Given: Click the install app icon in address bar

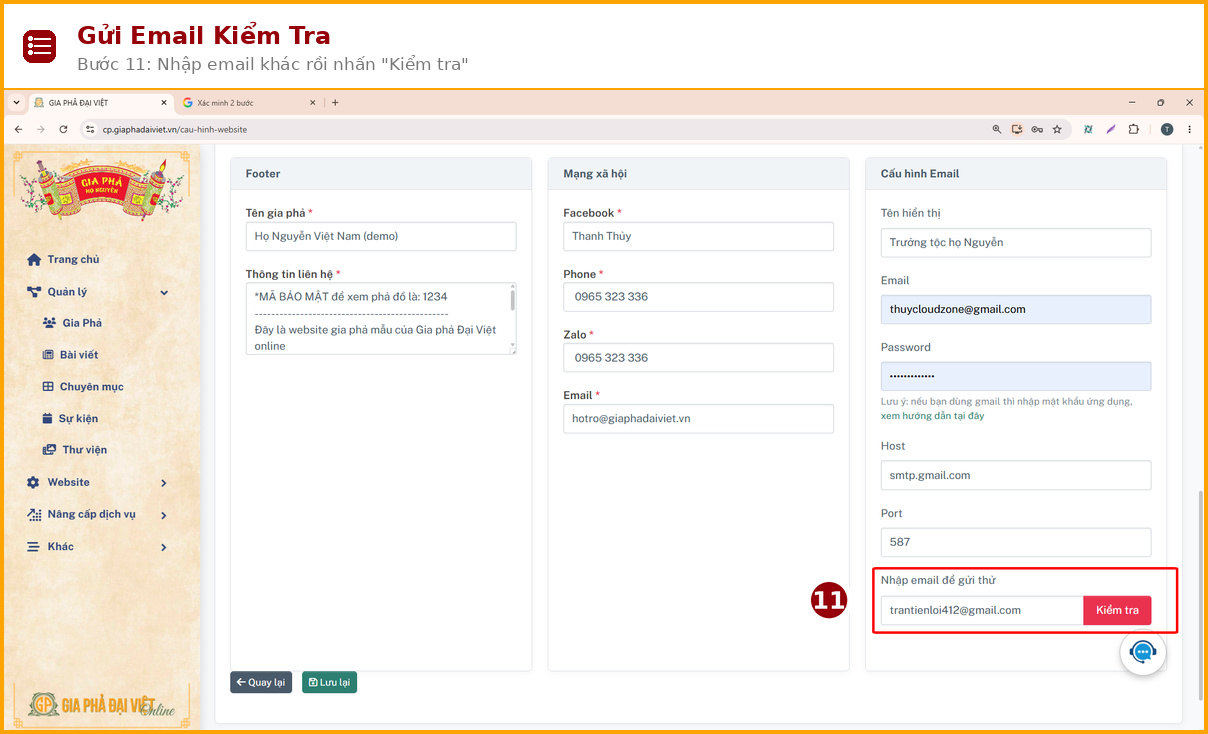Looking at the screenshot, I should [1017, 129].
